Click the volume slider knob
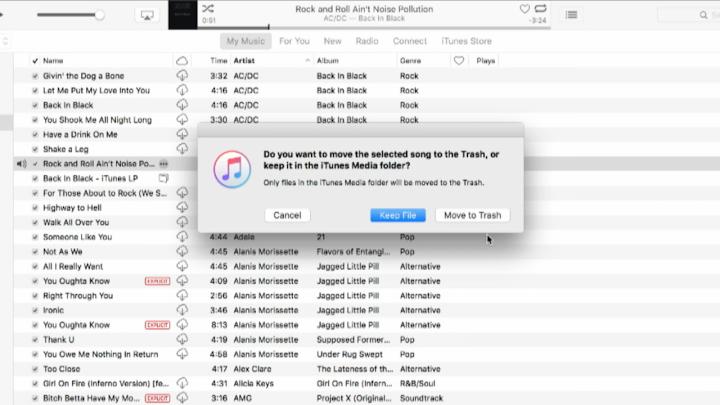 pyautogui.click(x=99, y=15)
